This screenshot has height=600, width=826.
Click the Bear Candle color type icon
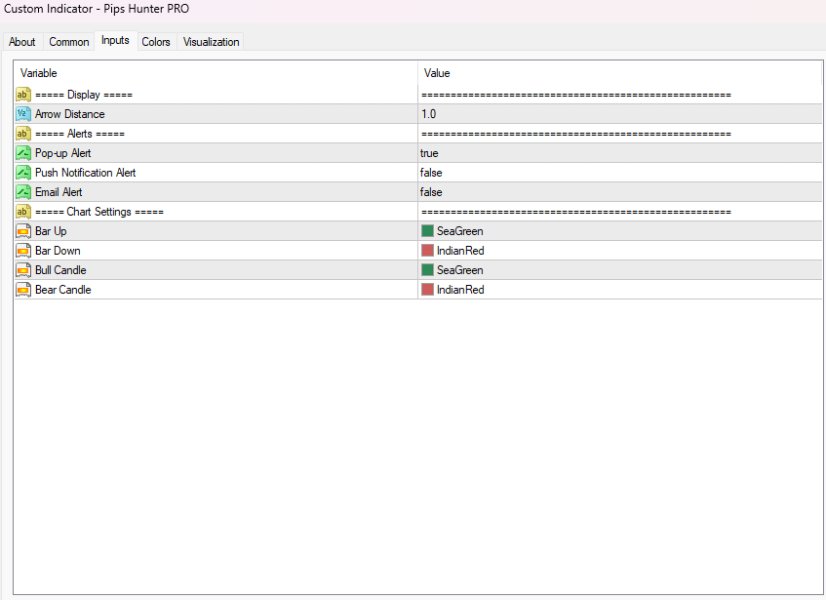(x=23, y=290)
